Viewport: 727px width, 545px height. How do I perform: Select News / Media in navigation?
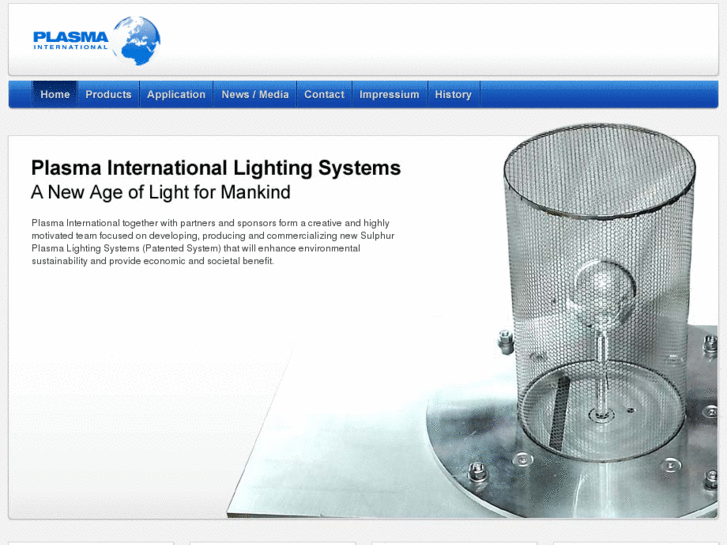tap(255, 94)
